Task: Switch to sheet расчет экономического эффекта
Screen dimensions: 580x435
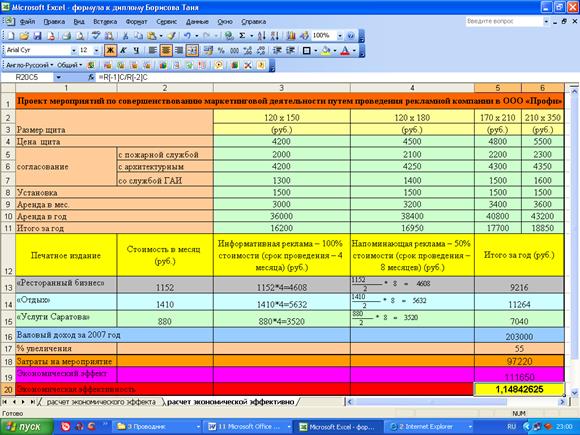Action: point(101,402)
